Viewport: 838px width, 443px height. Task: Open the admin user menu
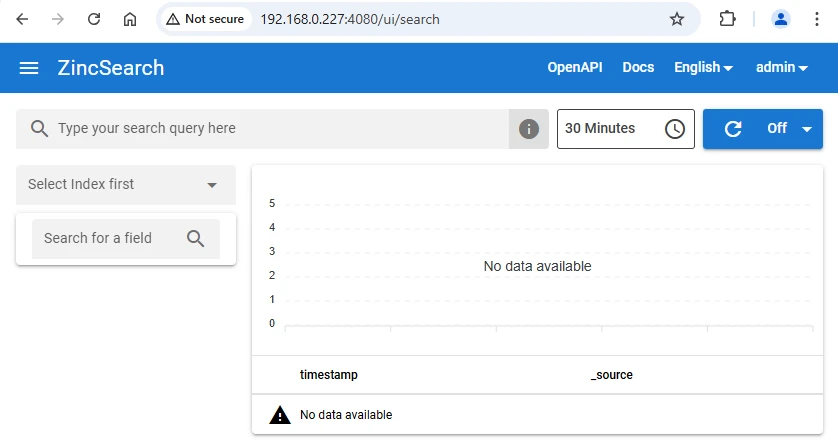click(782, 68)
